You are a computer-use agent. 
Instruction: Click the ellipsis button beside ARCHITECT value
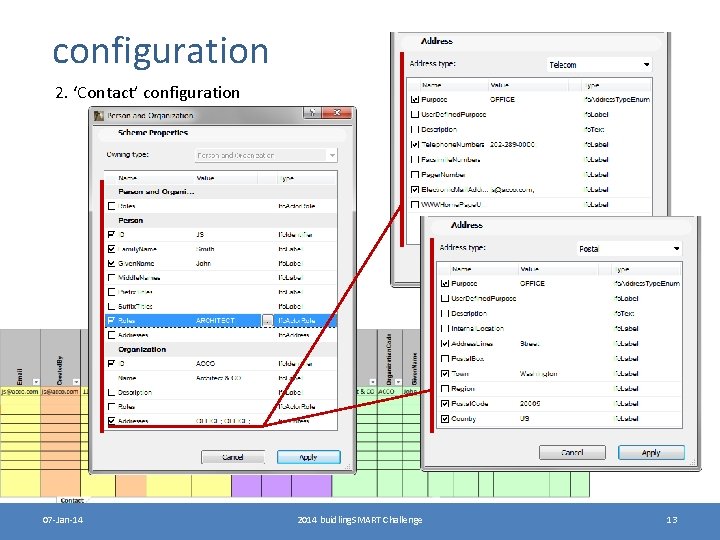267,321
